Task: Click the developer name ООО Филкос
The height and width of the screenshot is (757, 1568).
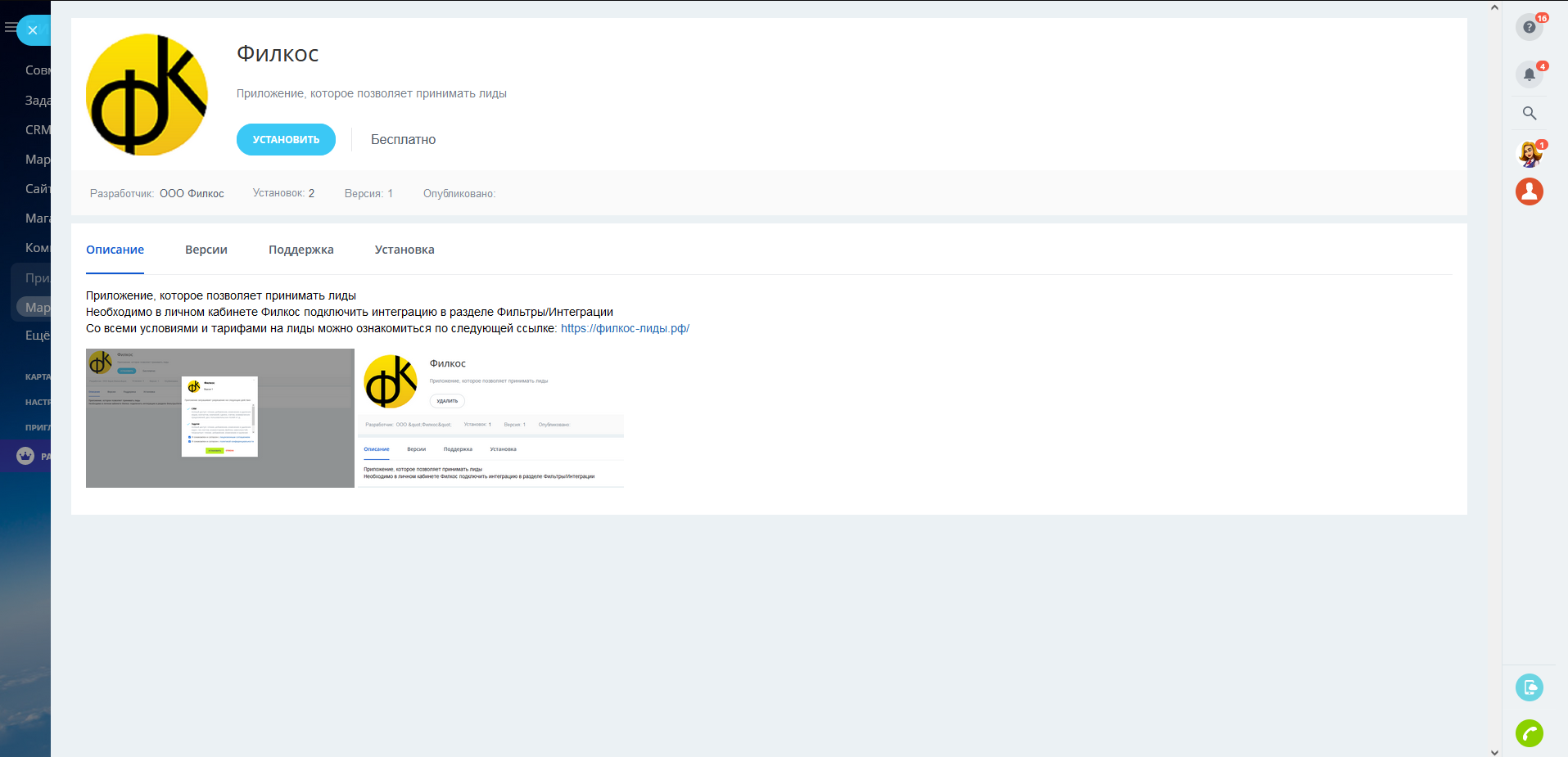Action: pos(192,194)
